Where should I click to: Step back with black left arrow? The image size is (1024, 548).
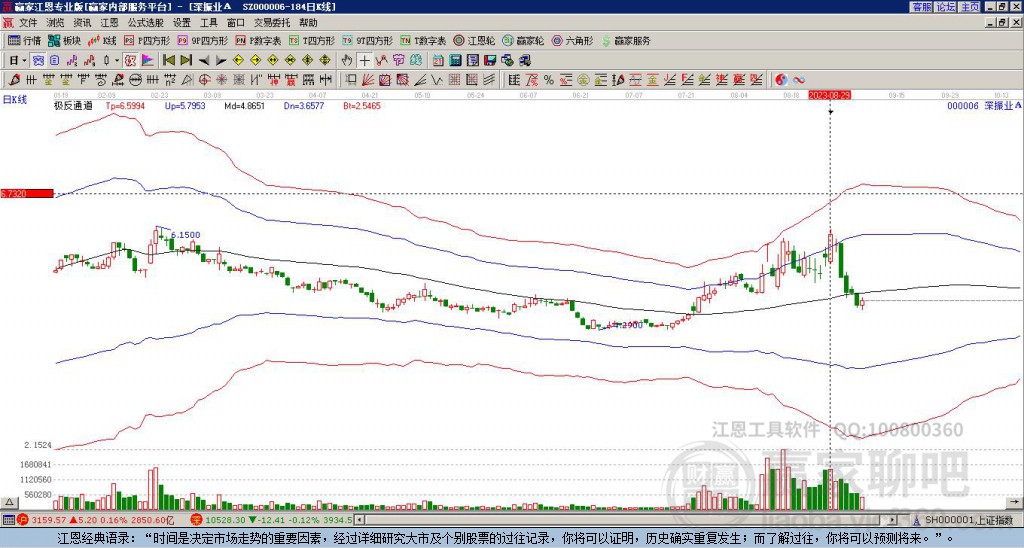[204, 61]
